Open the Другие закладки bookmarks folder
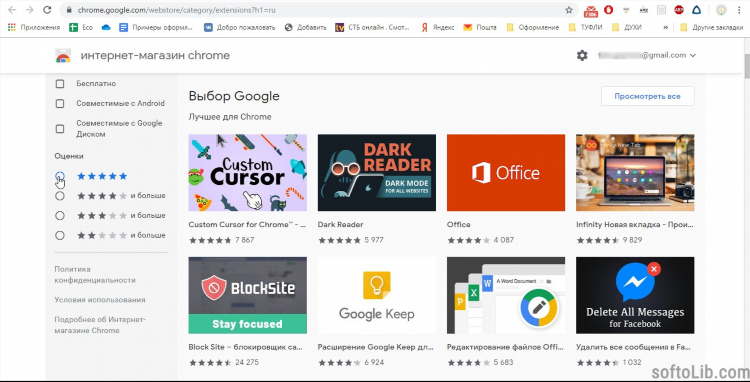The width and height of the screenshot is (750, 382). [x=711, y=27]
